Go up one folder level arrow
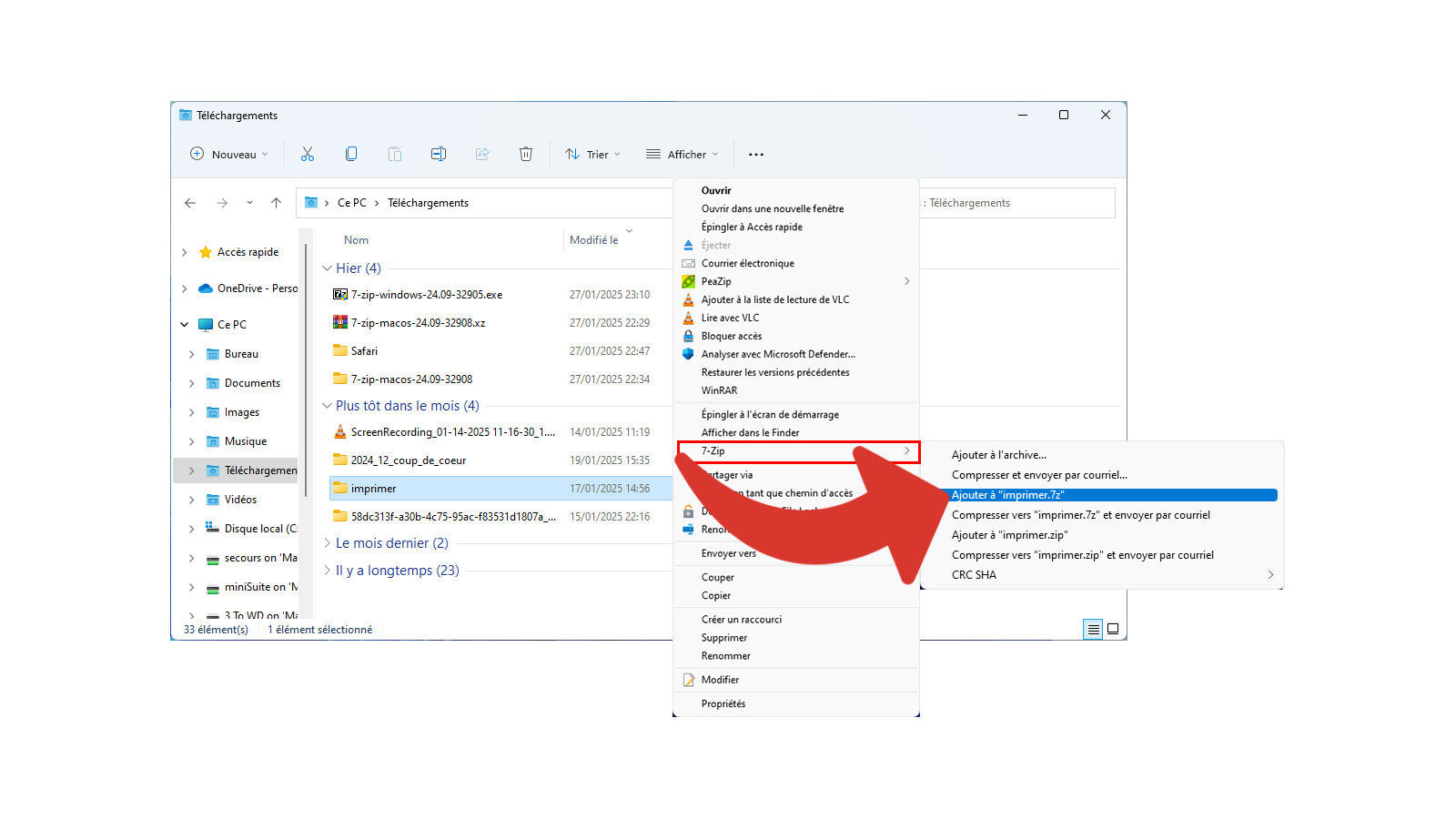The width and height of the screenshot is (1456, 819). [x=277, y=203]
